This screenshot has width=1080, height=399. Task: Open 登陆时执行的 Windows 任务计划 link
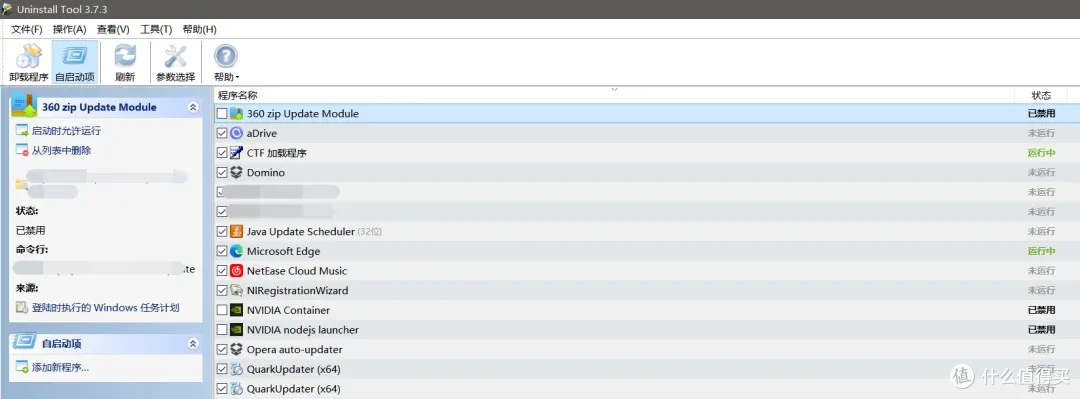tap(105, 307)
